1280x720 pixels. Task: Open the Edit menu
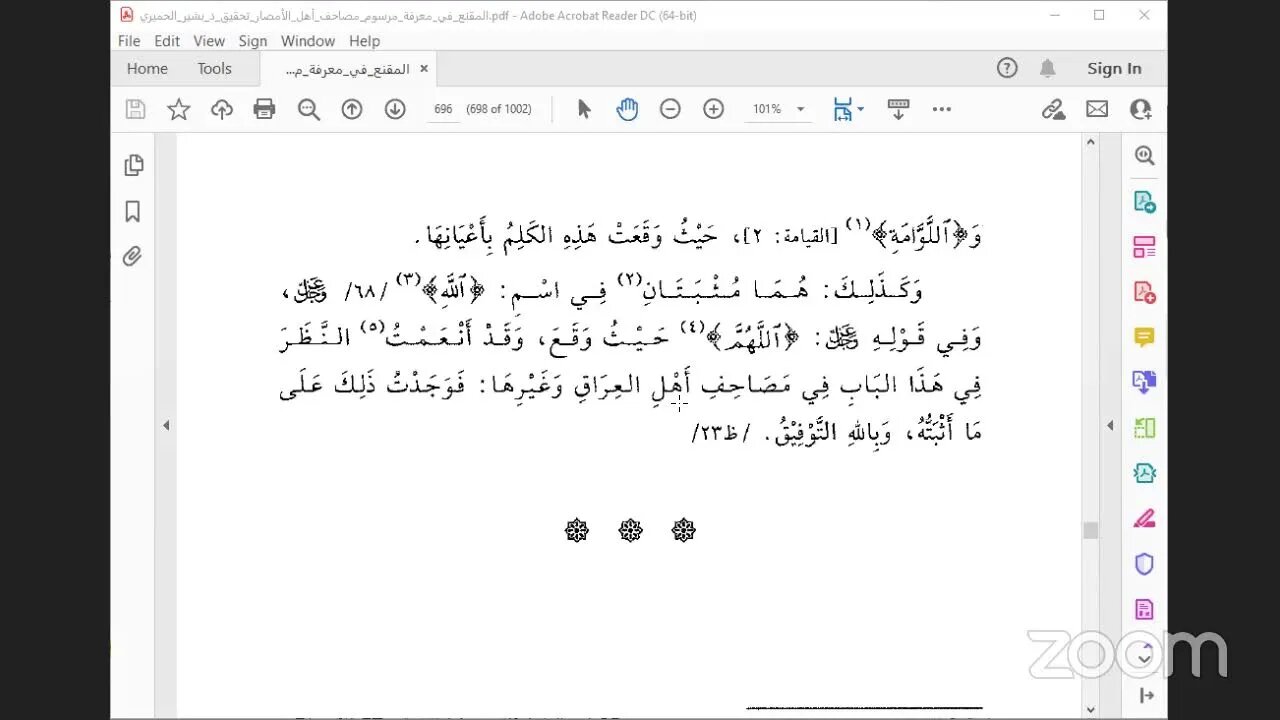[x=167, y=41]
